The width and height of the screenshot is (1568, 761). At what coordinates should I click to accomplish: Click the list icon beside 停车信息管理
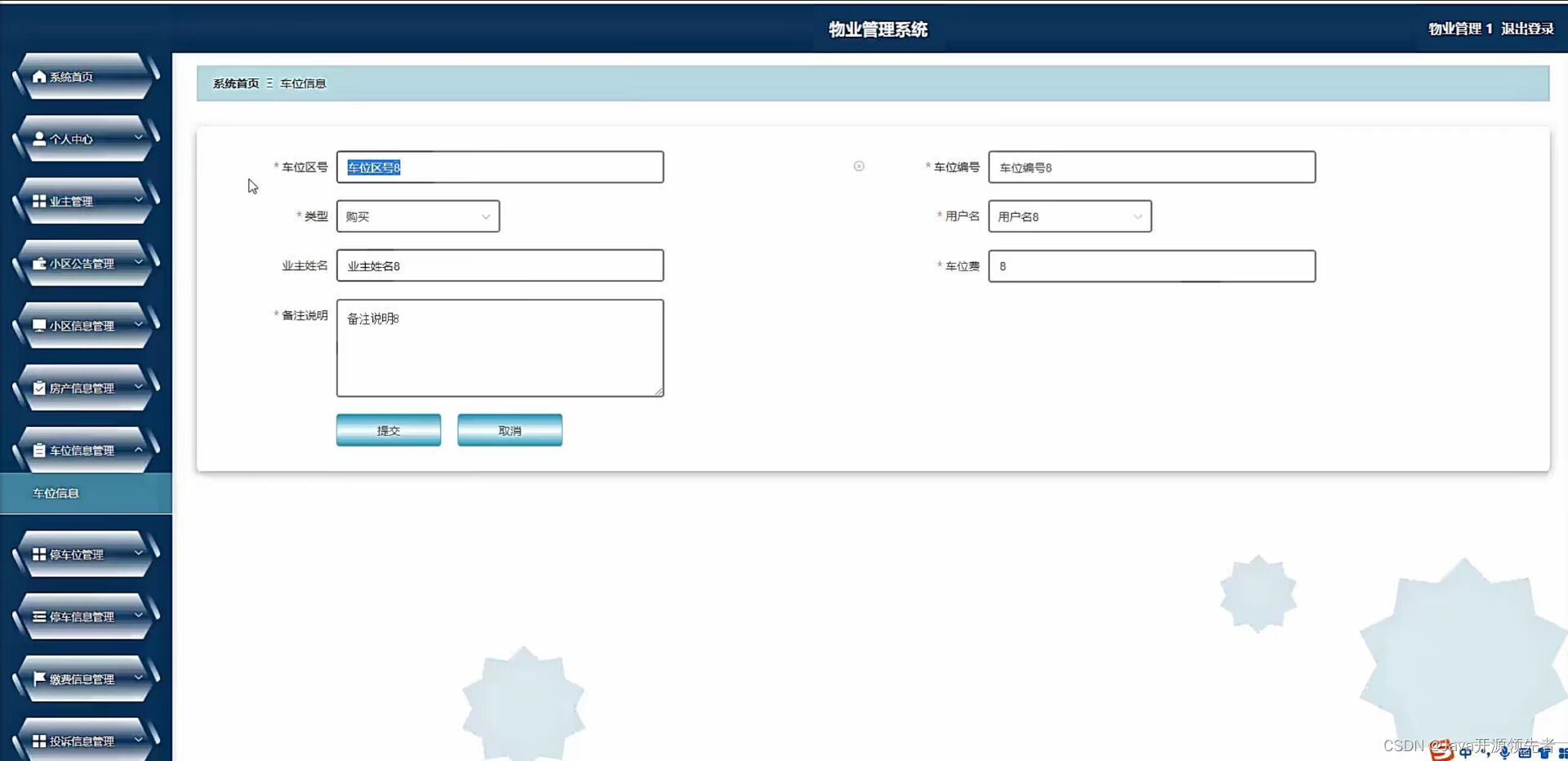coord(38,616)
